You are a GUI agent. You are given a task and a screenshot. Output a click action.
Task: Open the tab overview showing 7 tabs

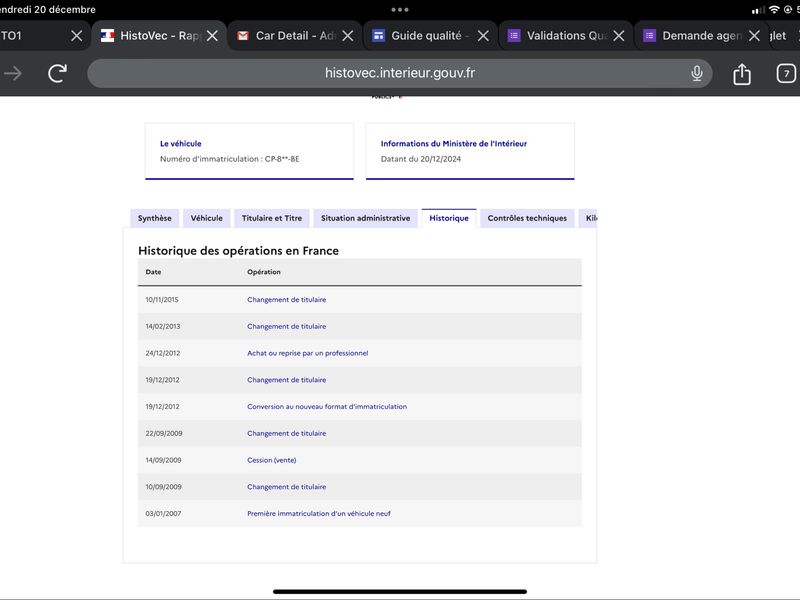(x=786, y=73)
